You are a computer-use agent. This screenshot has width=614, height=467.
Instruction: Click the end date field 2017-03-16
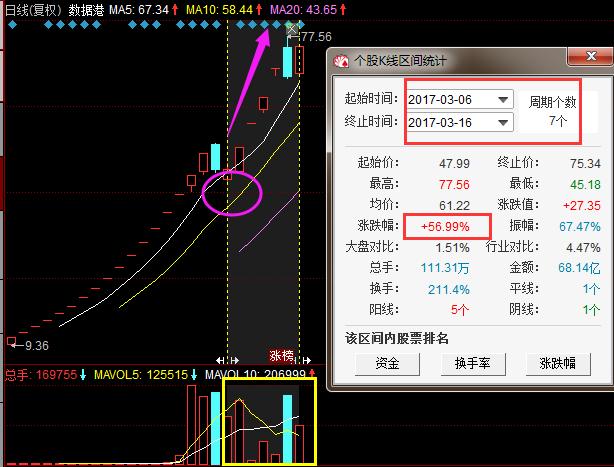(449, 123)
